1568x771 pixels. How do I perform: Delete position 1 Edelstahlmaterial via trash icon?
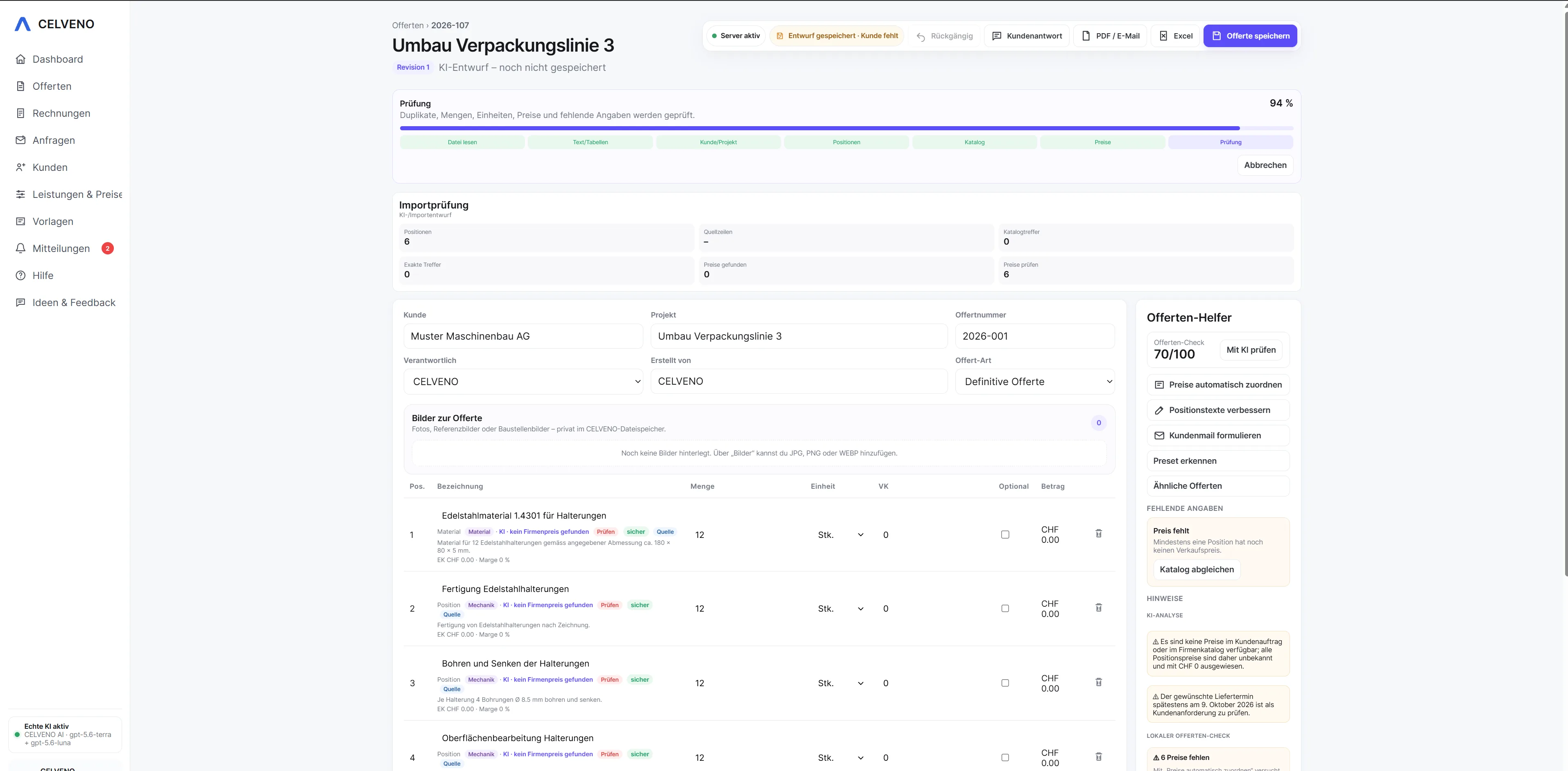[1099, 533]
